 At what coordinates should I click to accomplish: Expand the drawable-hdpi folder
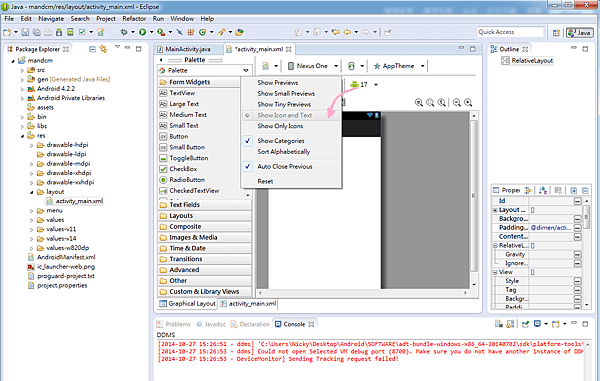click(x=32, y=145)
